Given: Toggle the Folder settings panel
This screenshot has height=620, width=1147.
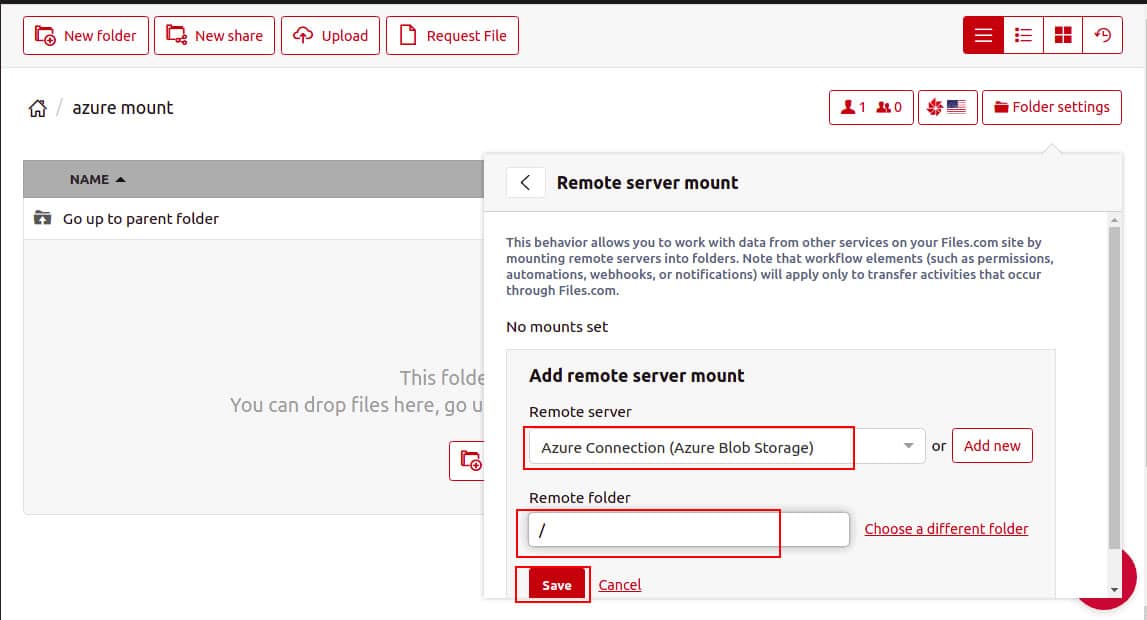Looking at the screenshot, I should [x=1052, y=107].
